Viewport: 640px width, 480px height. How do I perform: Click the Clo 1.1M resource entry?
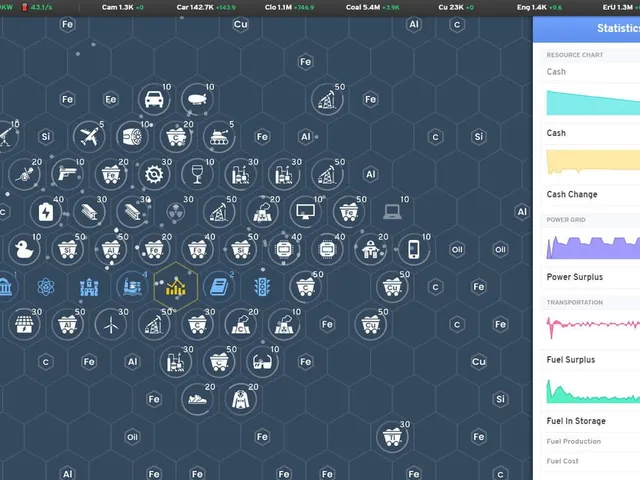289,7
